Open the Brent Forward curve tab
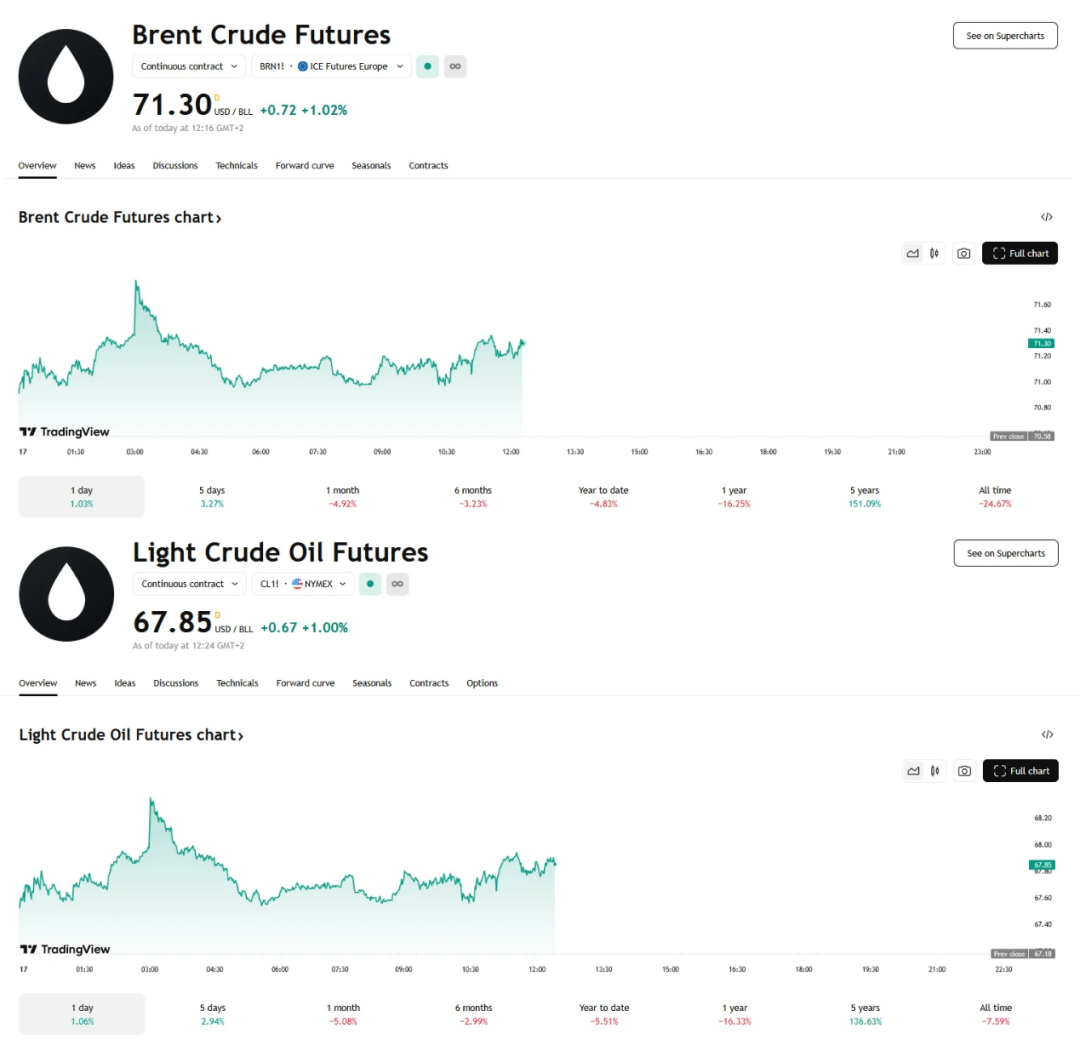The height and width of the screenshot is (1045, 1080). click(304, 166)
